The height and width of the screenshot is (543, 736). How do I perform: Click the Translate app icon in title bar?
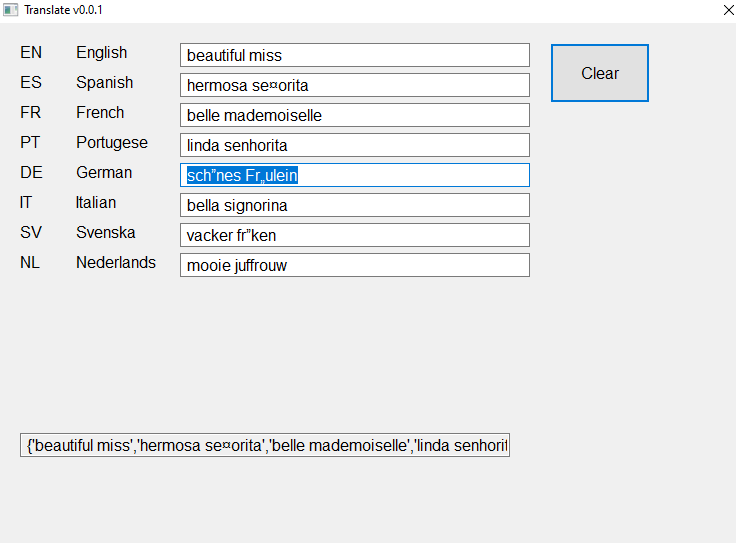(11, 10)
